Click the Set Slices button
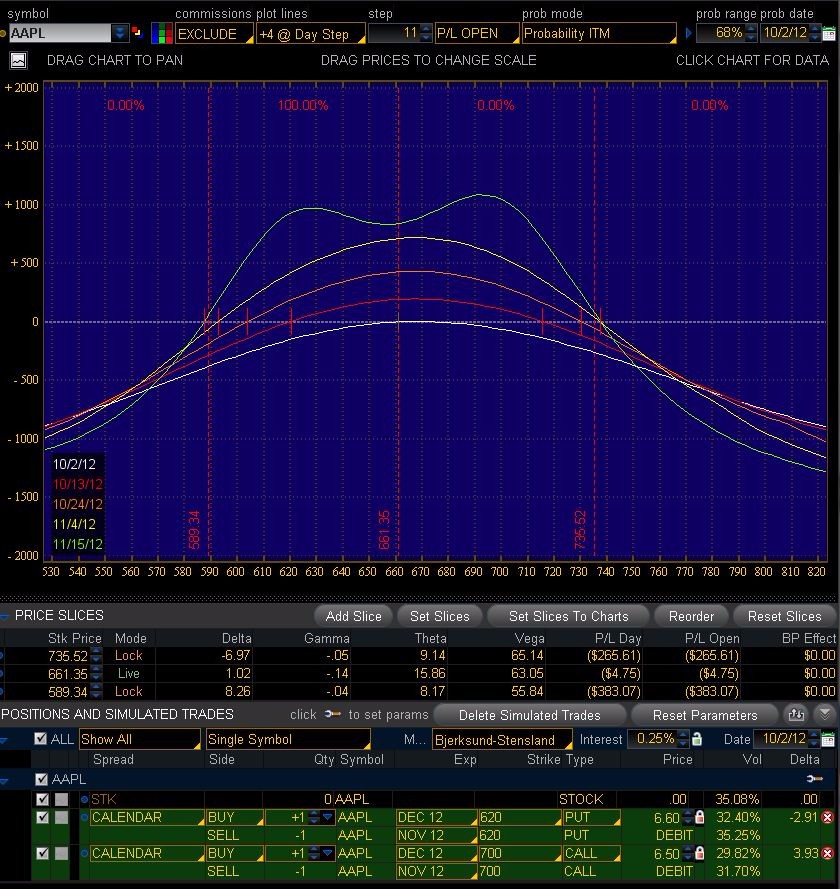The height and width of the screenshot is (889, 840). 439,616
